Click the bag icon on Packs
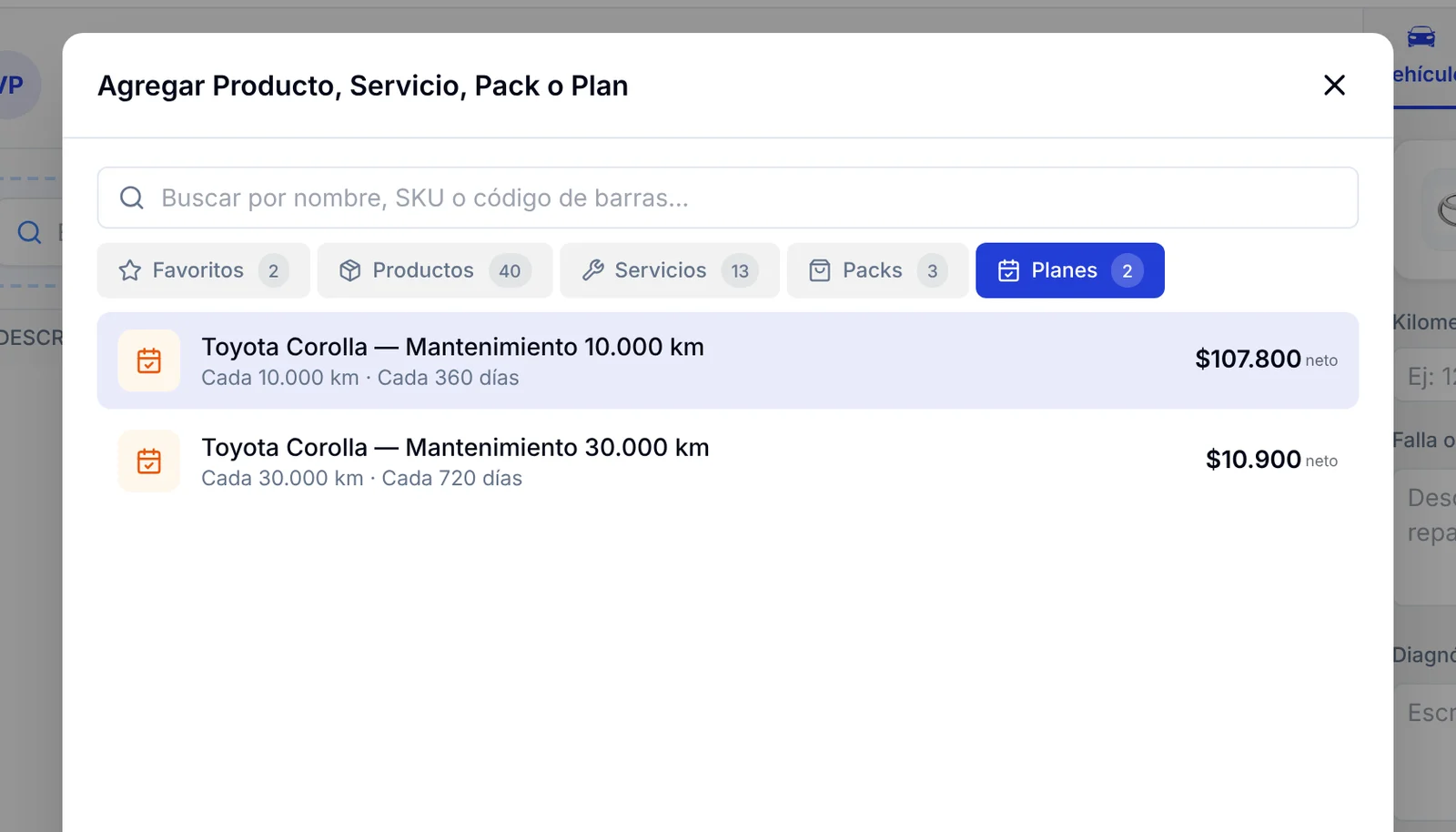This screenshot has width=1456, height=832. click(820, 270)
